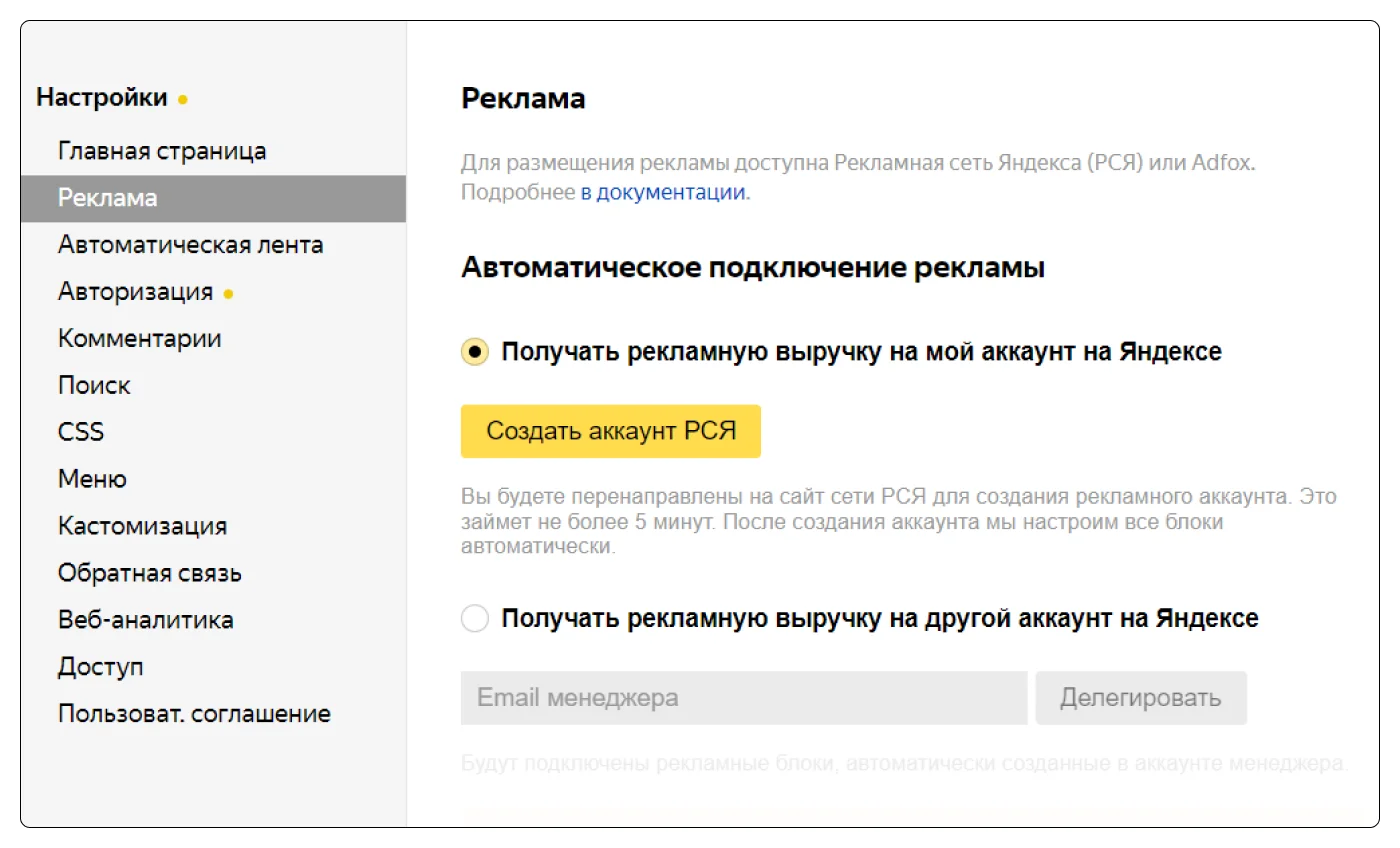Open the Кастомизация section
The image size is (1400, 848).
[x=142, y=526]
